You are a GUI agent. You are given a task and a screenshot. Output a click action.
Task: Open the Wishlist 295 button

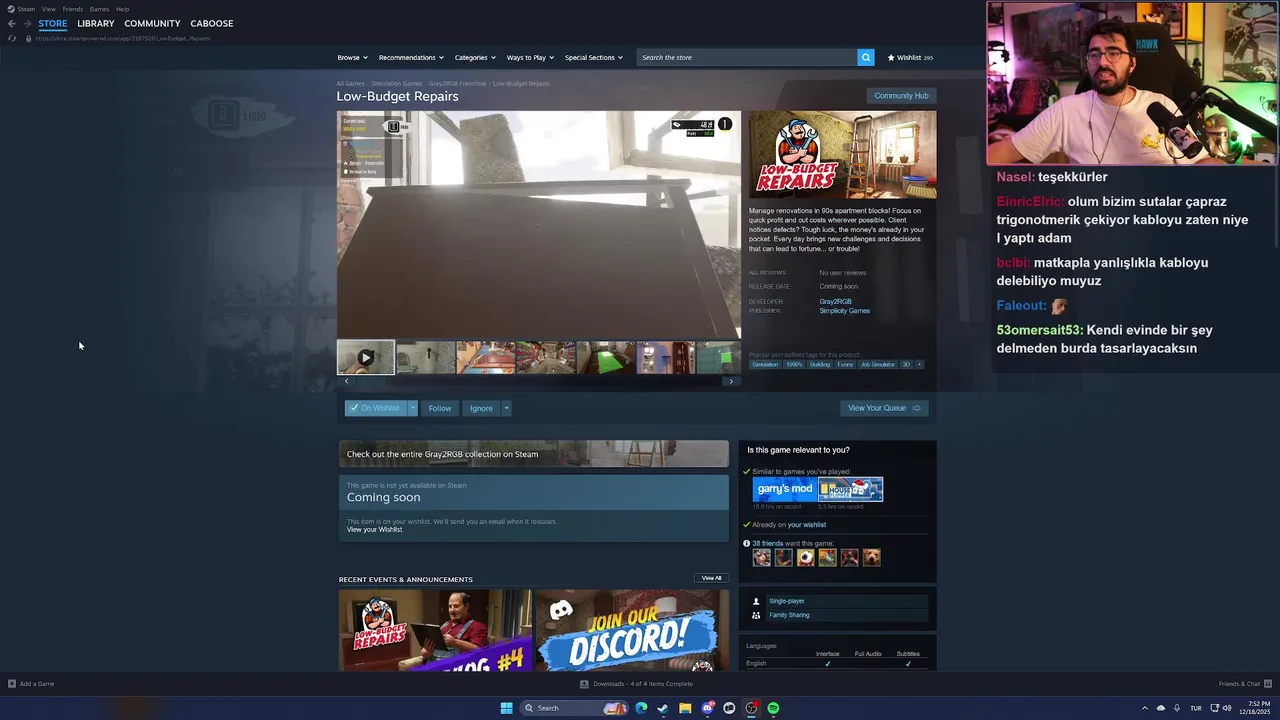point(910,57)
